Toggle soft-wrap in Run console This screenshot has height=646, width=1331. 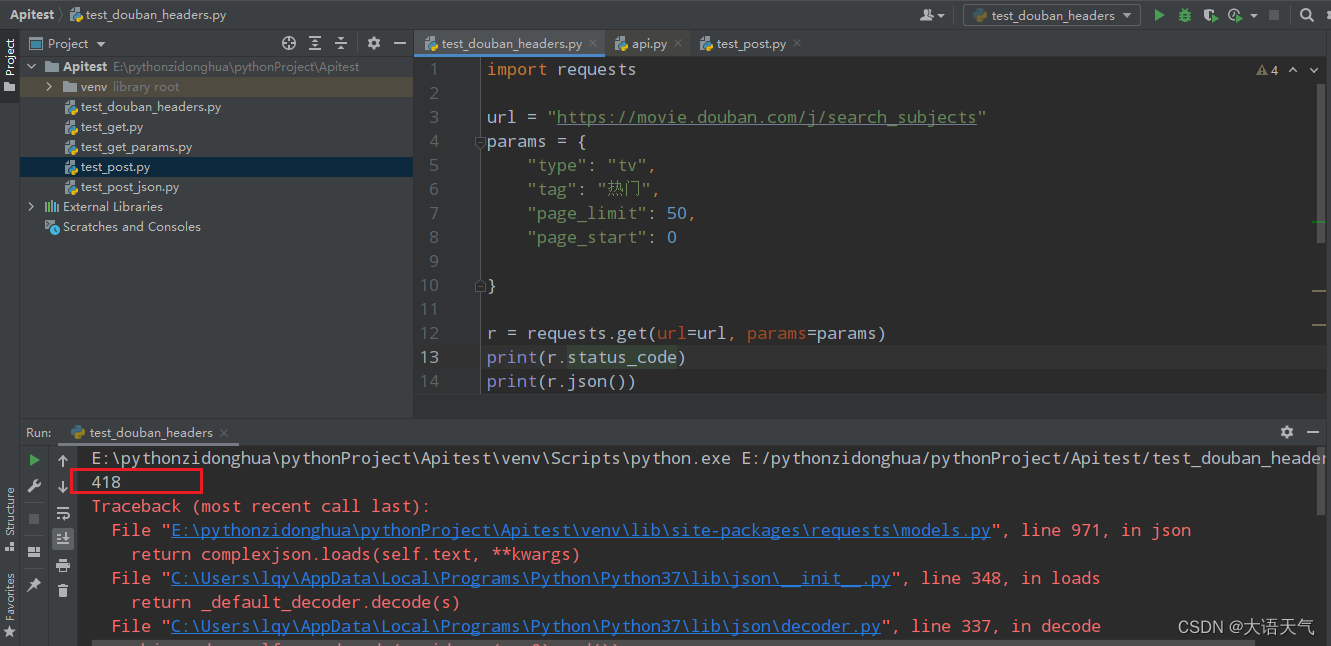click(x=63, y=513)
